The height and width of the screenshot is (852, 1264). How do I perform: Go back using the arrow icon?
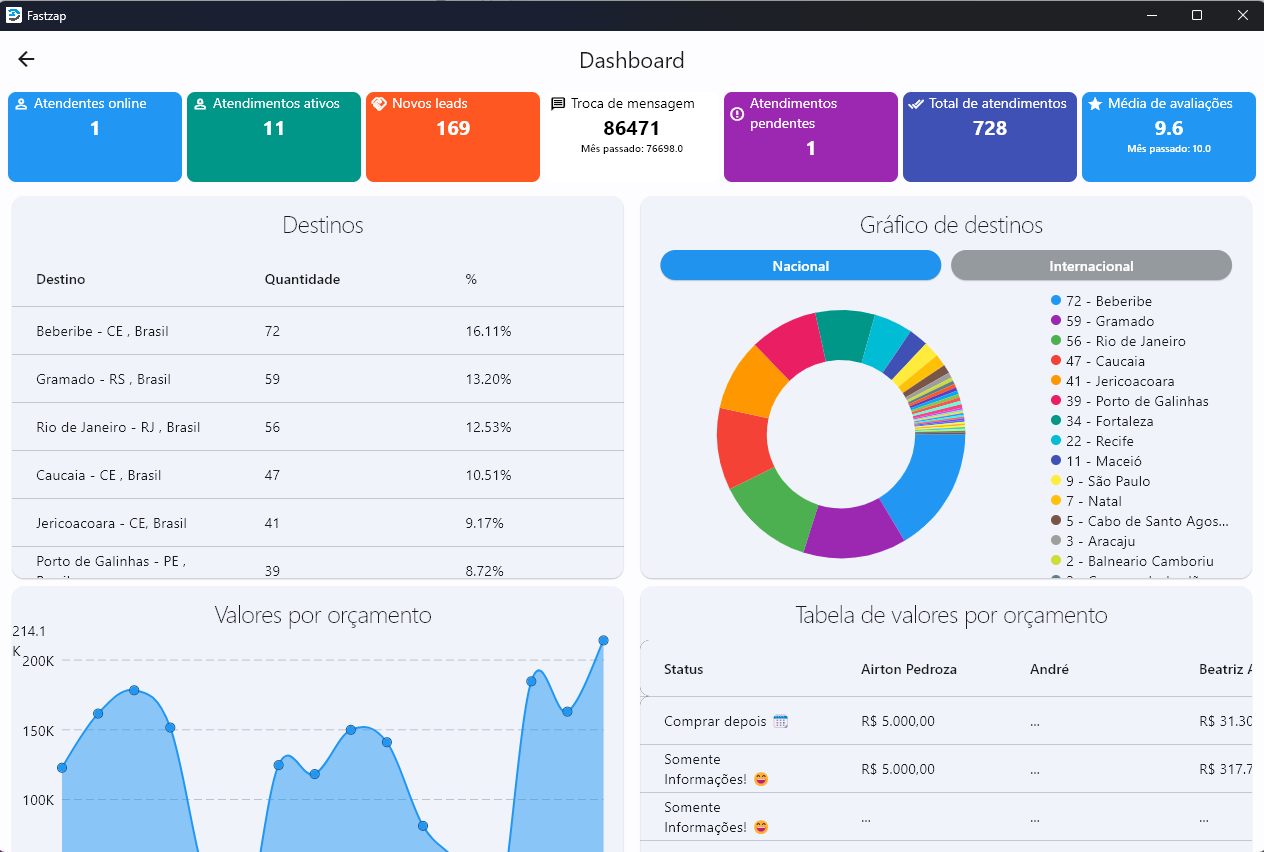pos(26,60)
